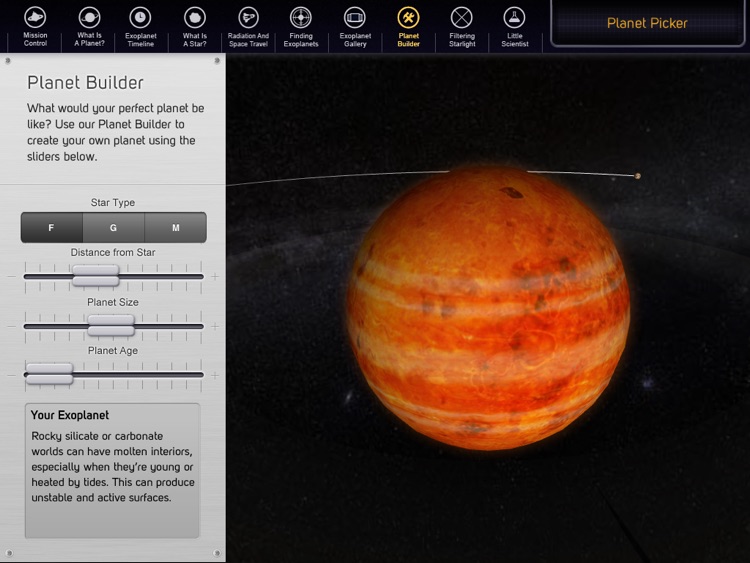This screenshot has height=563, width=750.
Task: Open the Finding Exoplanets crosshair icon
Action: tap(301, 18)
